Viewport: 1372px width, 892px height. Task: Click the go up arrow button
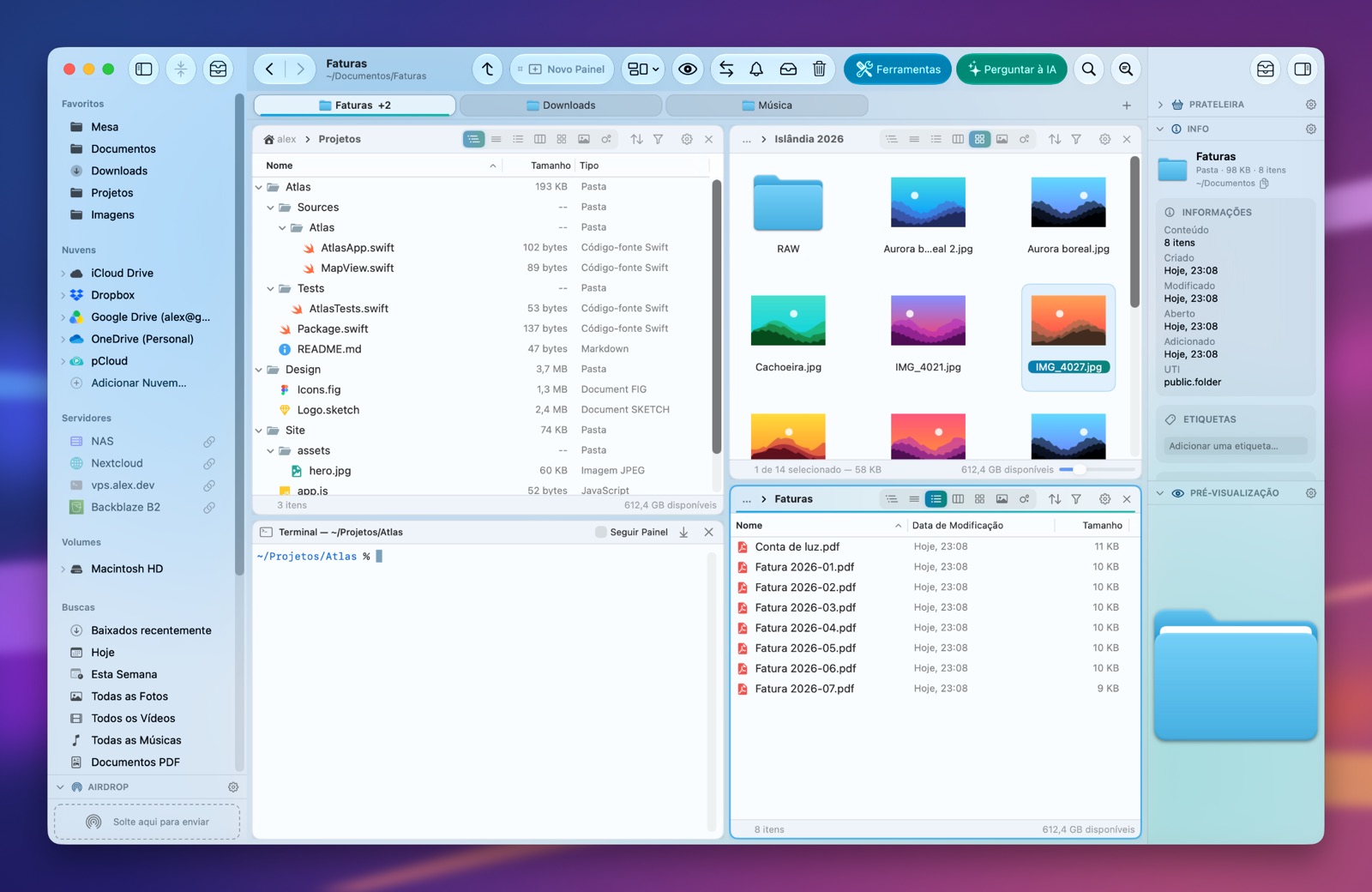click(x=487, y=69)
